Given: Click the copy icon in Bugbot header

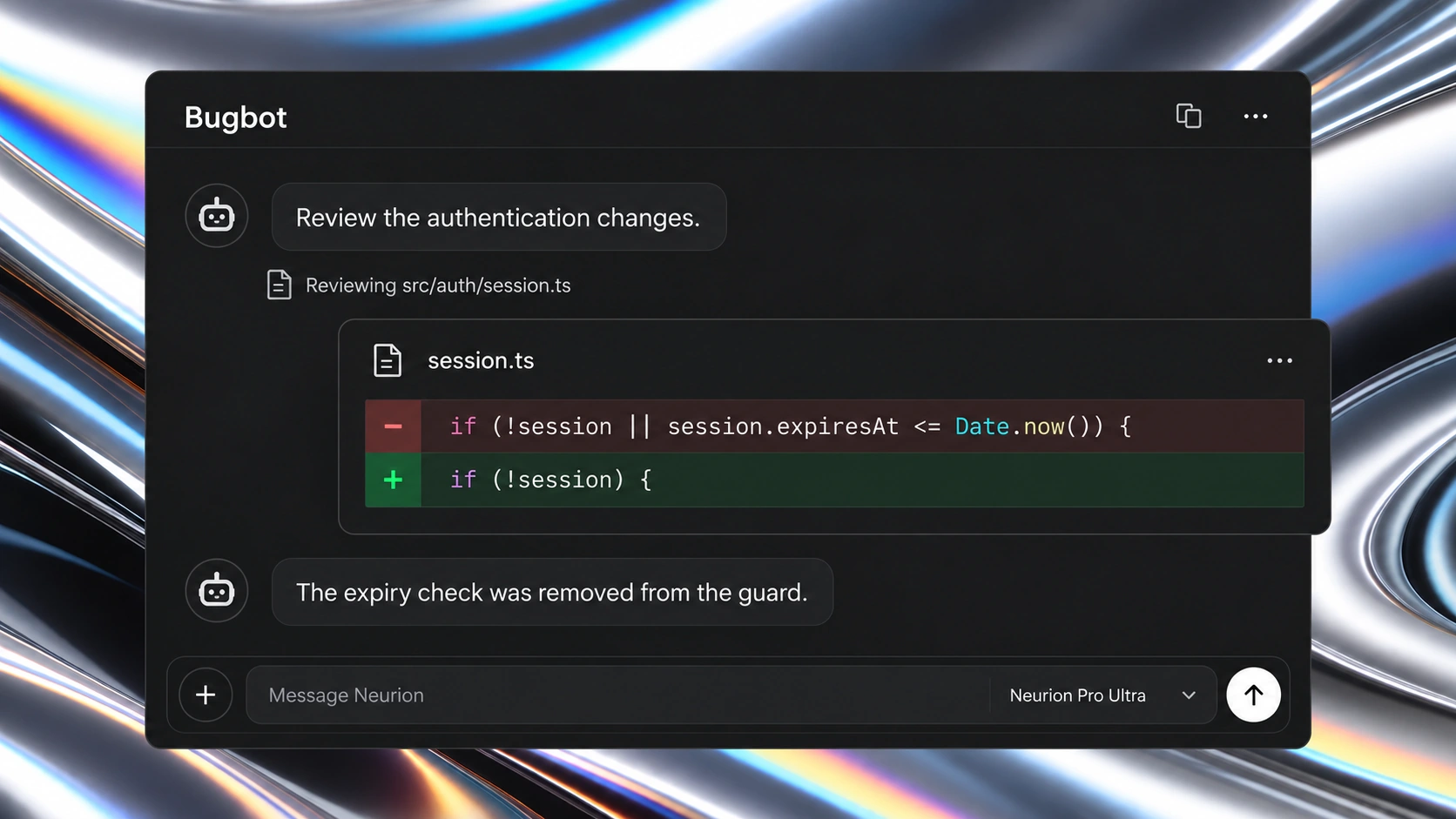Looking at the screenshot, I should [1189, 116].
